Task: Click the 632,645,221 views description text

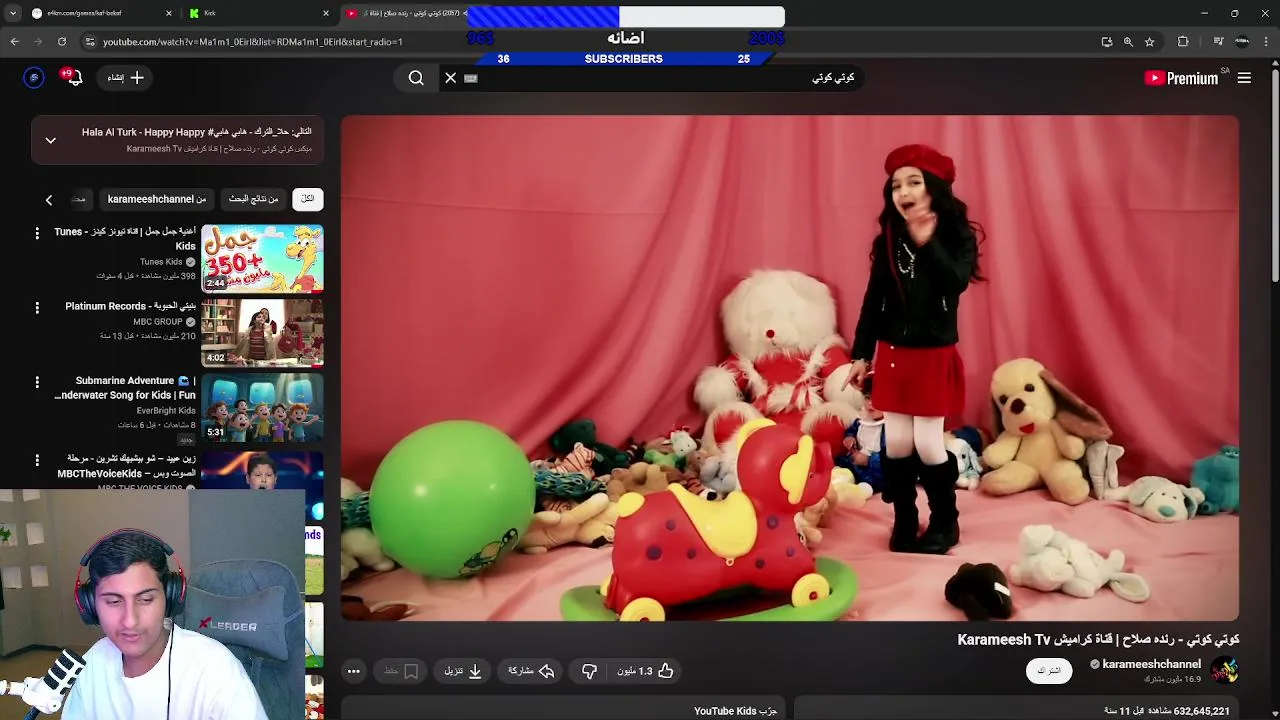Action: 1166,711
